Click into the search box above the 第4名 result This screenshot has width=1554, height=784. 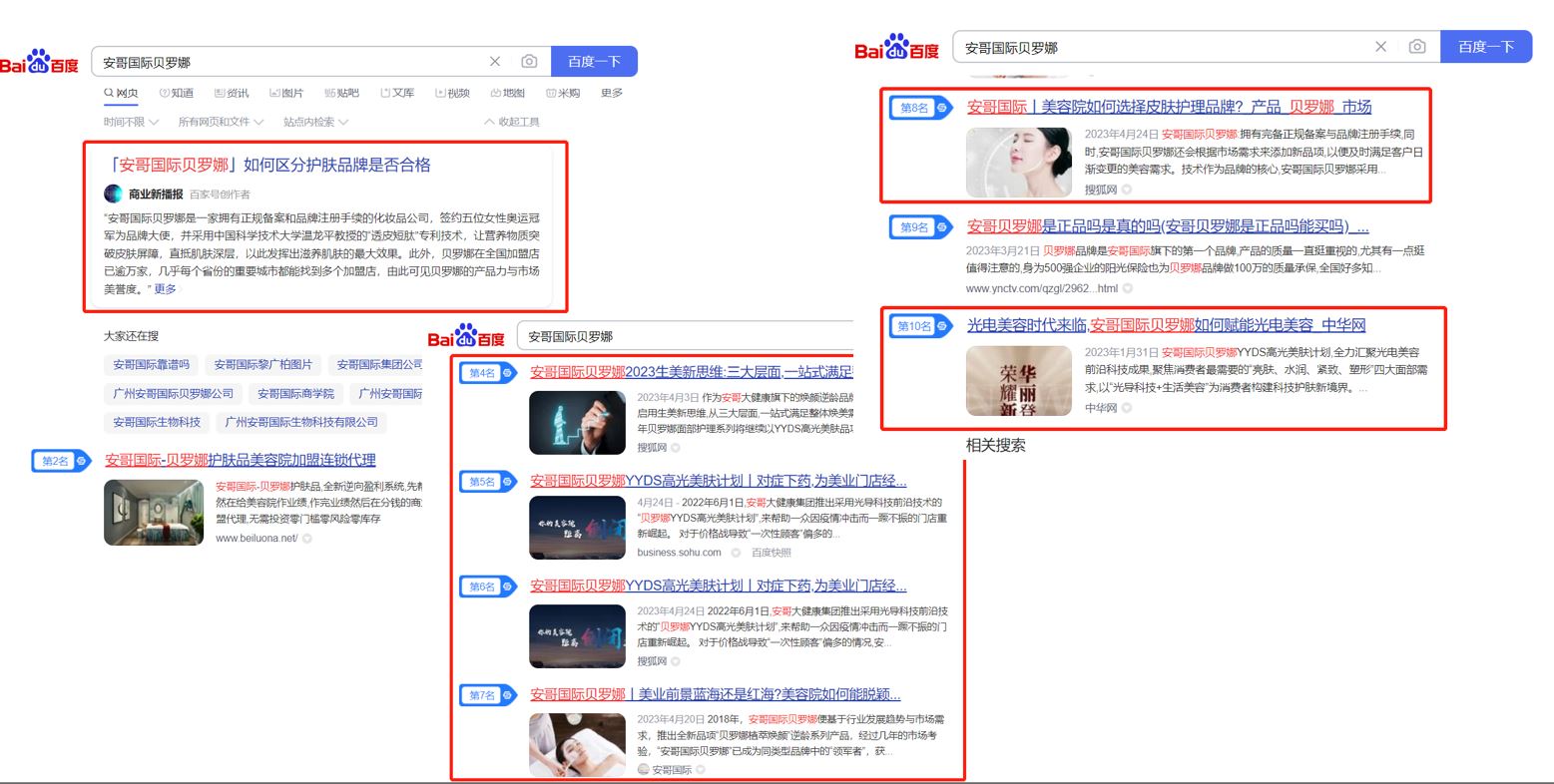(679, 336)
